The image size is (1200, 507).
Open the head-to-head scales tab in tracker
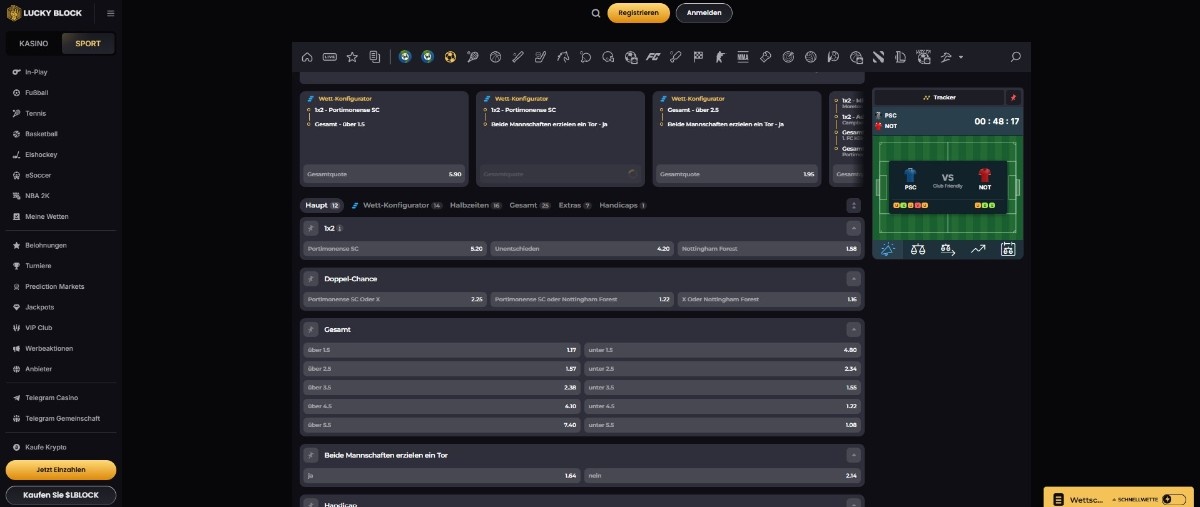918,250
